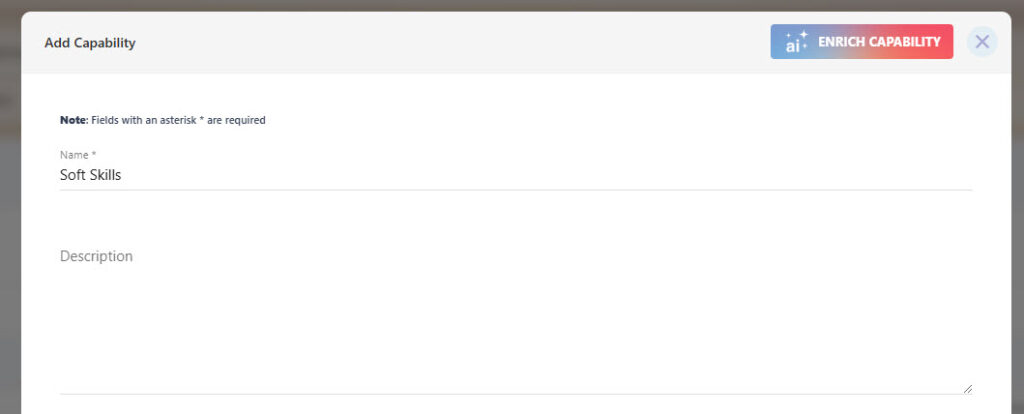The image size is (1024, 414).
Task: Click the underline beneath the Name field
Action: coord(516,190)
